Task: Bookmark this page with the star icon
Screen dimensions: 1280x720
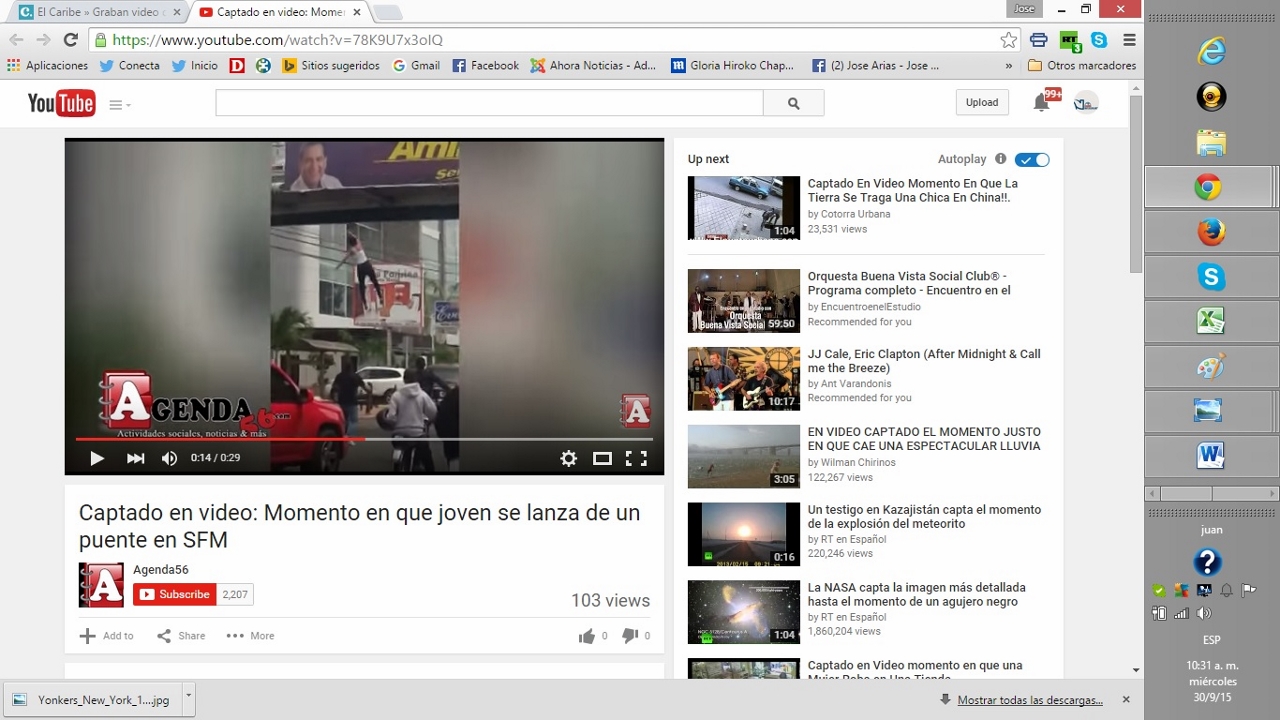Action: [x=1009, y=40]
